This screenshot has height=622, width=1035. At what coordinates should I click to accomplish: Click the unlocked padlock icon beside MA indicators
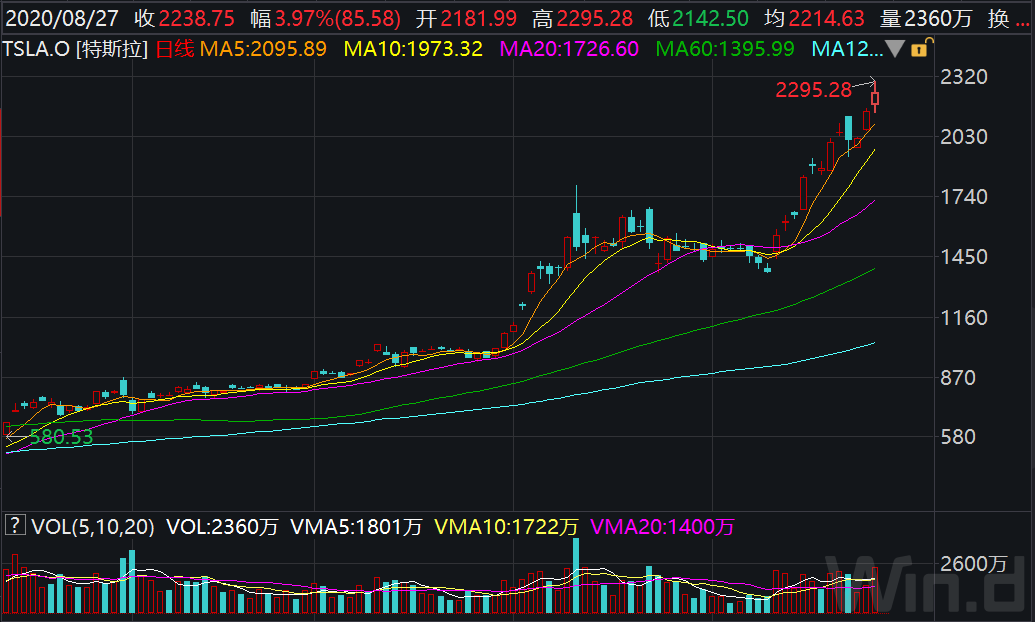click(922, 48)
